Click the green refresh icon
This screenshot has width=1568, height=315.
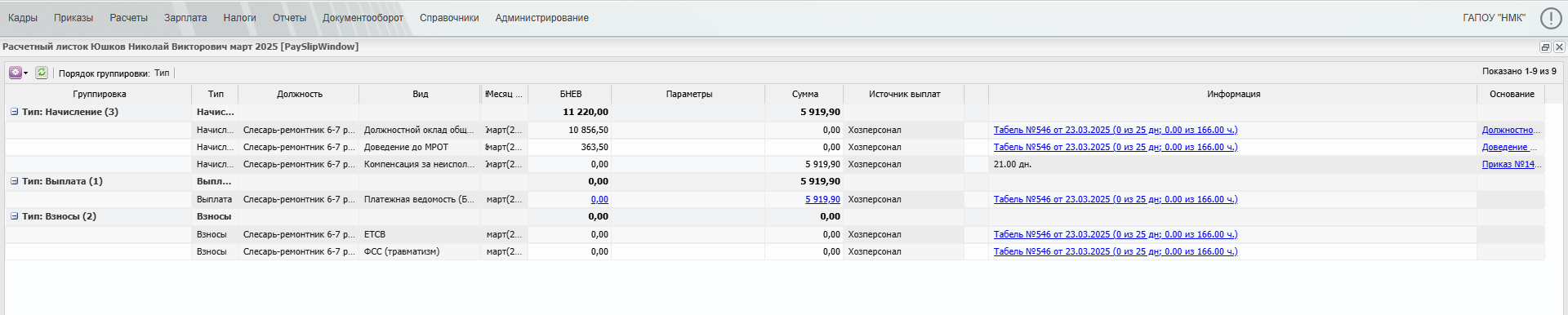tap(42, 73)
